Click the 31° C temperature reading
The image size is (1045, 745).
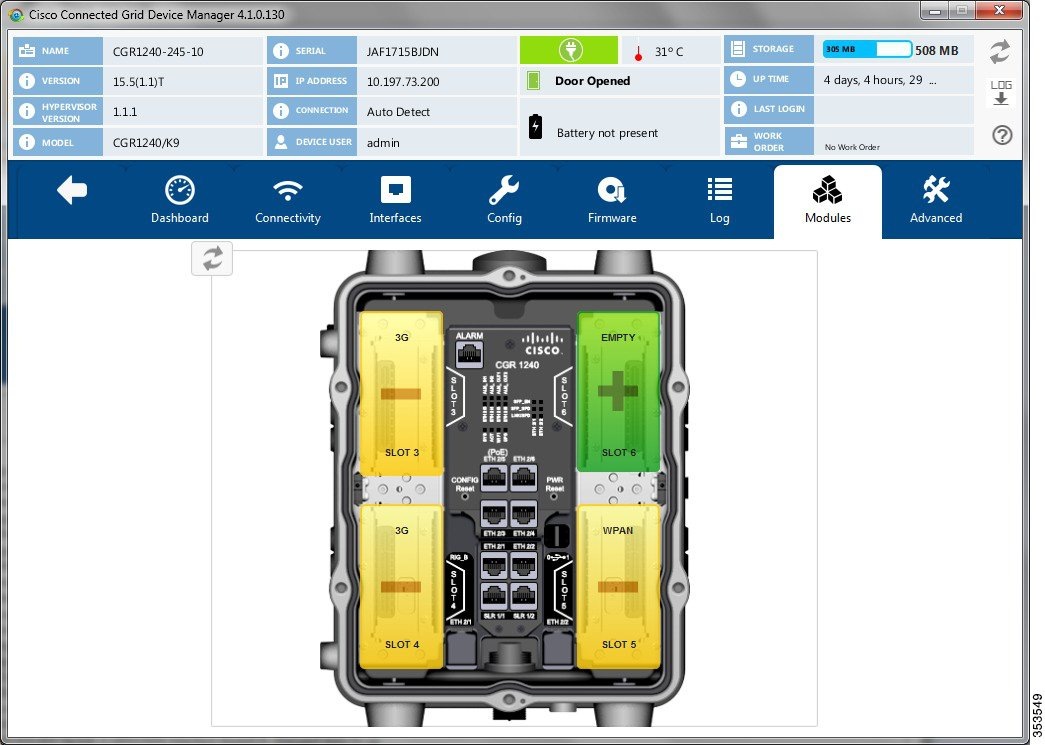pos(668,51)
